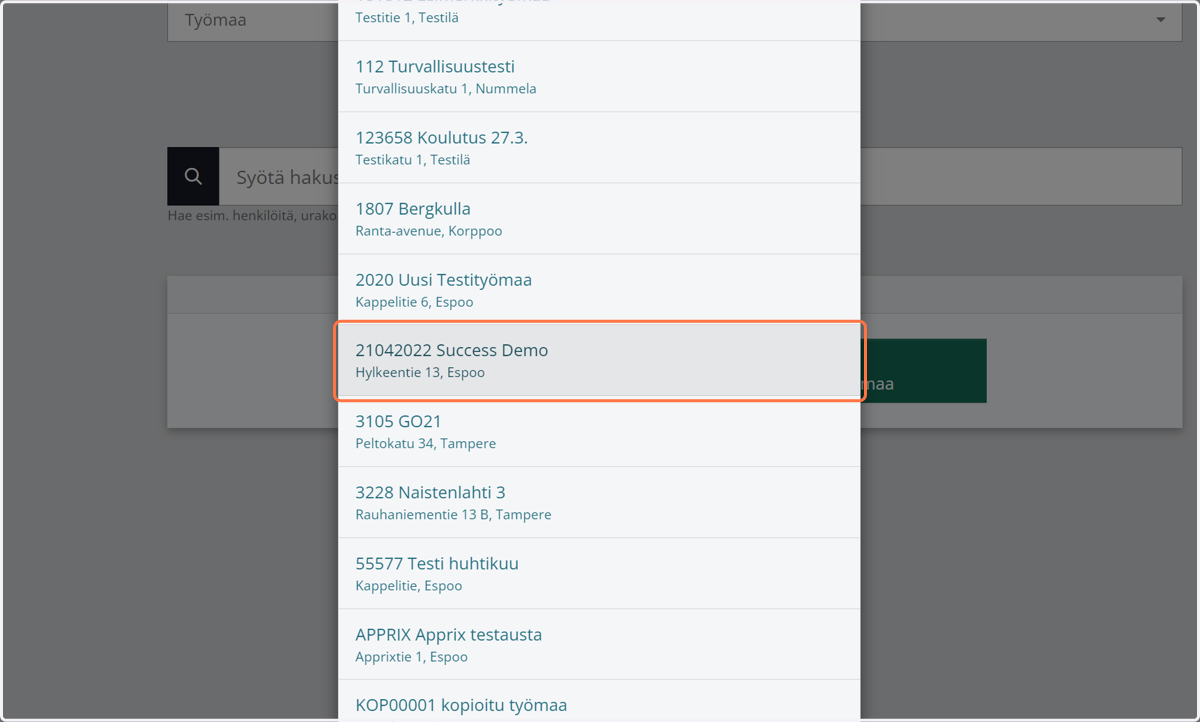Image resolution: width=1200 pixels, height=722 pixels.
Task: Select 3228 Naistenlahti 3 entry
Action: pos(599,502)
